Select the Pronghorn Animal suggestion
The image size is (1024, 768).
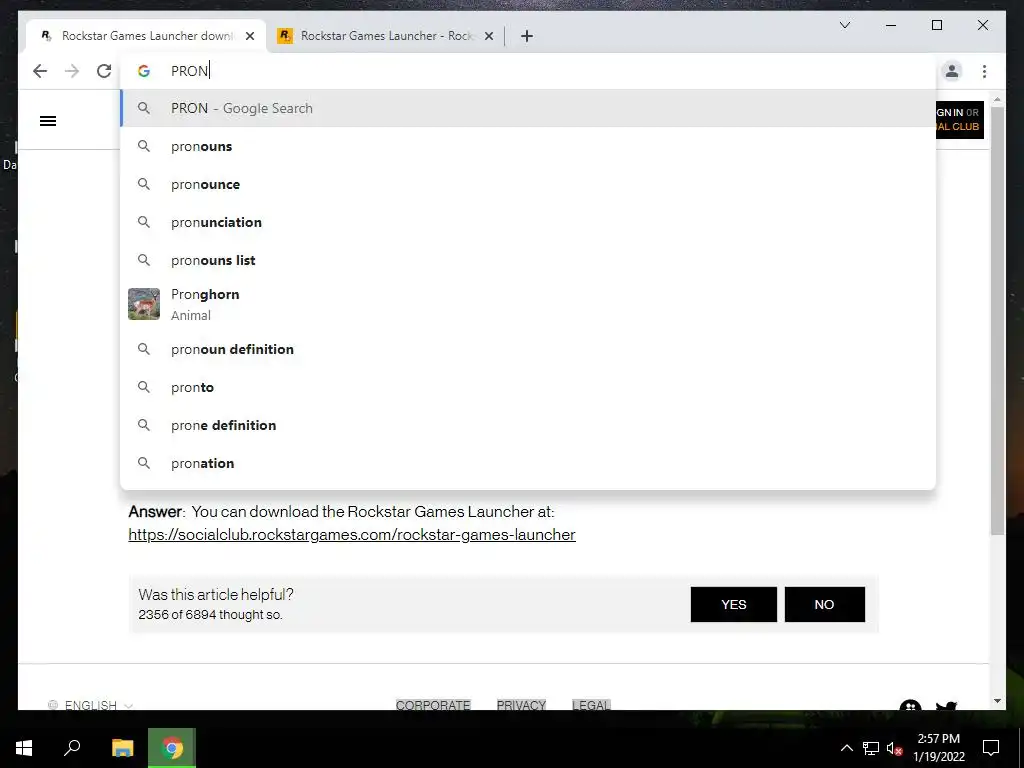(x=528, y=304)
